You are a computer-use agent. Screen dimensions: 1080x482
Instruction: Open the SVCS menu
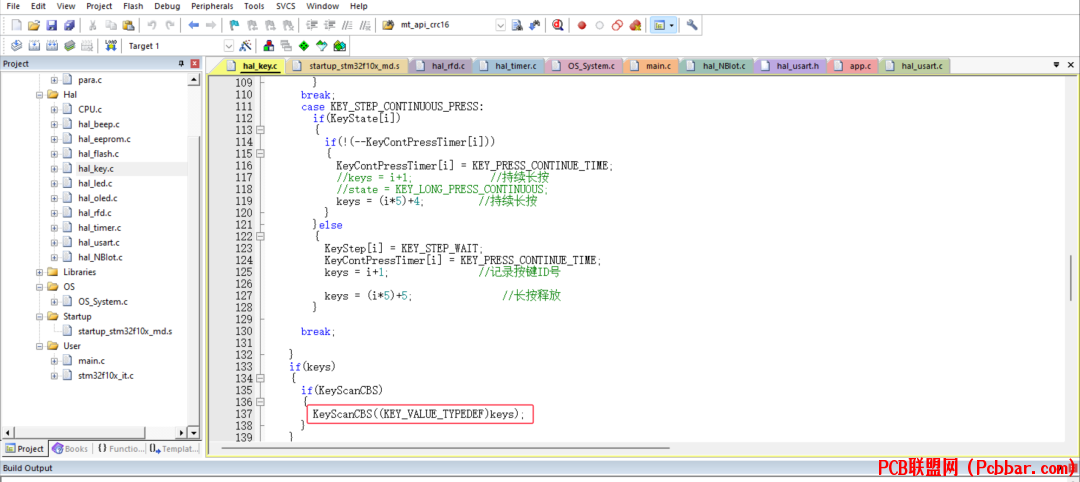tap(286, 6)
